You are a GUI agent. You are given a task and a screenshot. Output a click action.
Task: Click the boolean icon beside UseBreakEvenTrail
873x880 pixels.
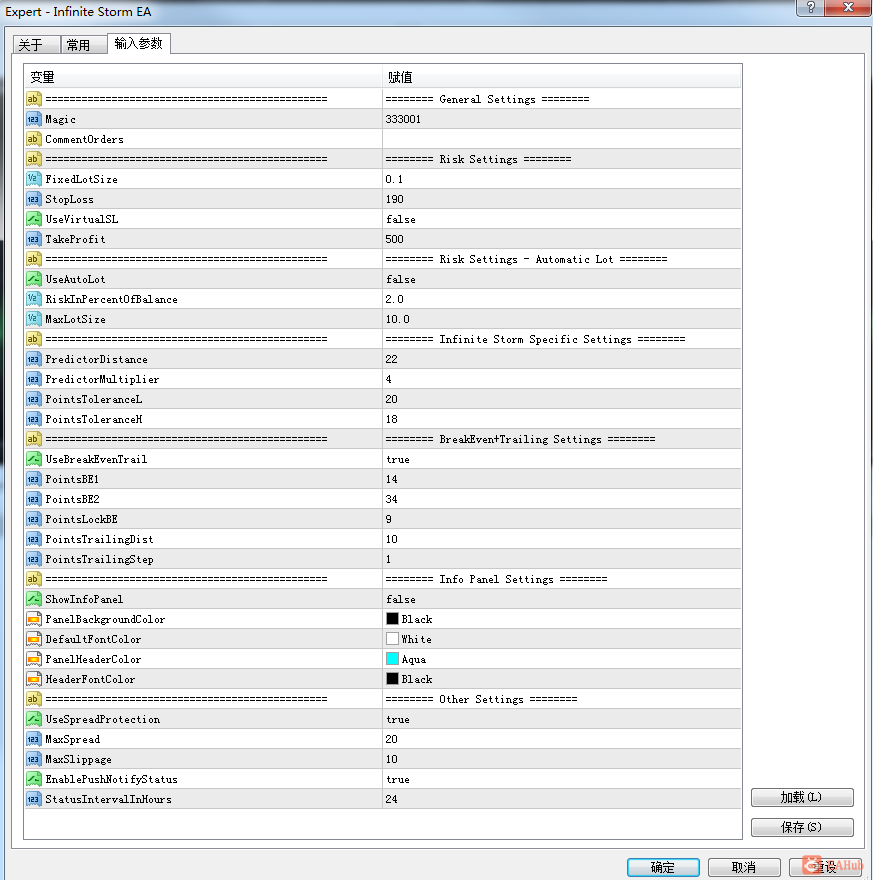pyautogui.click(x=34, y=459)
